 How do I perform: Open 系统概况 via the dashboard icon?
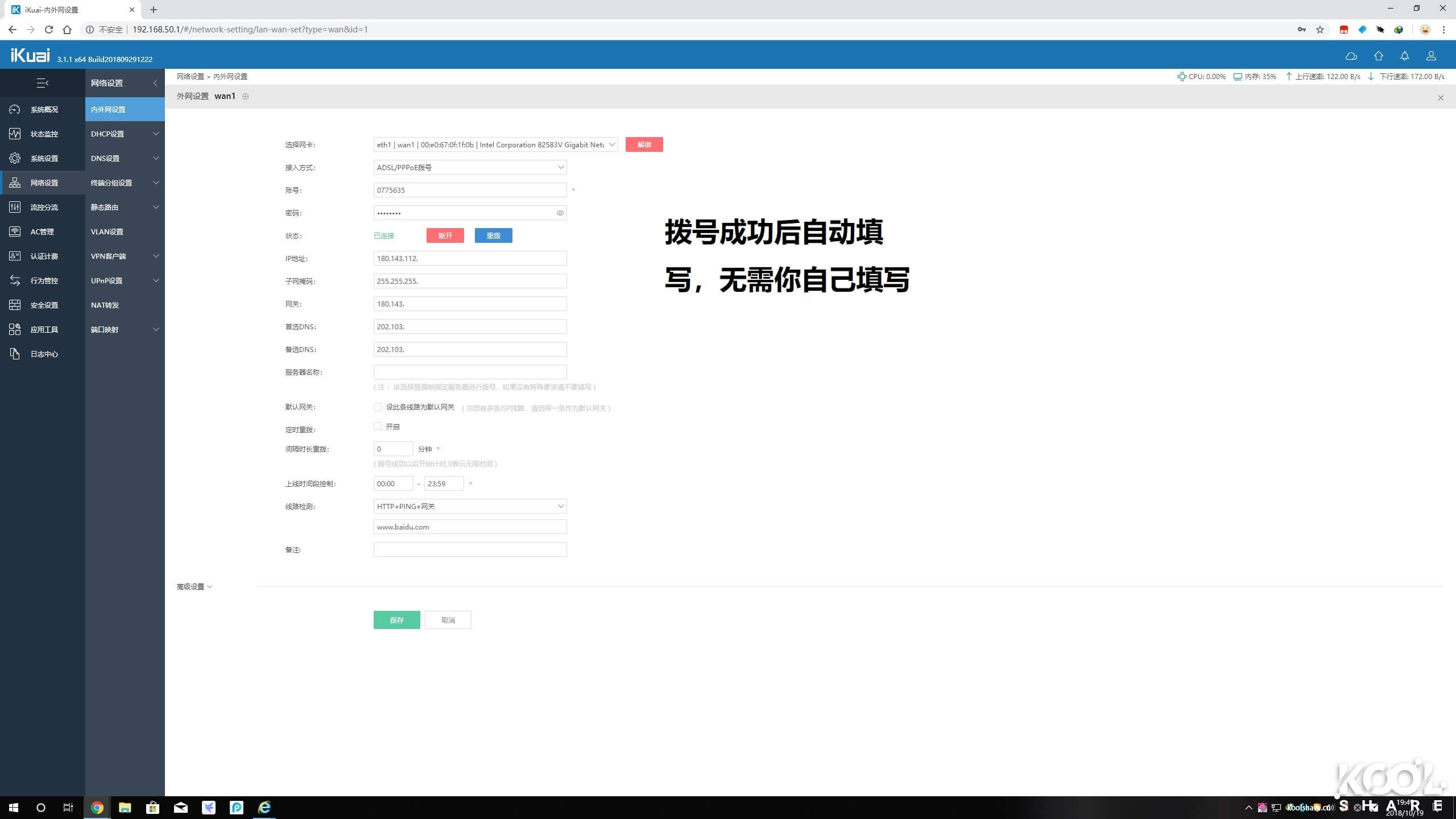click(15, 109)
